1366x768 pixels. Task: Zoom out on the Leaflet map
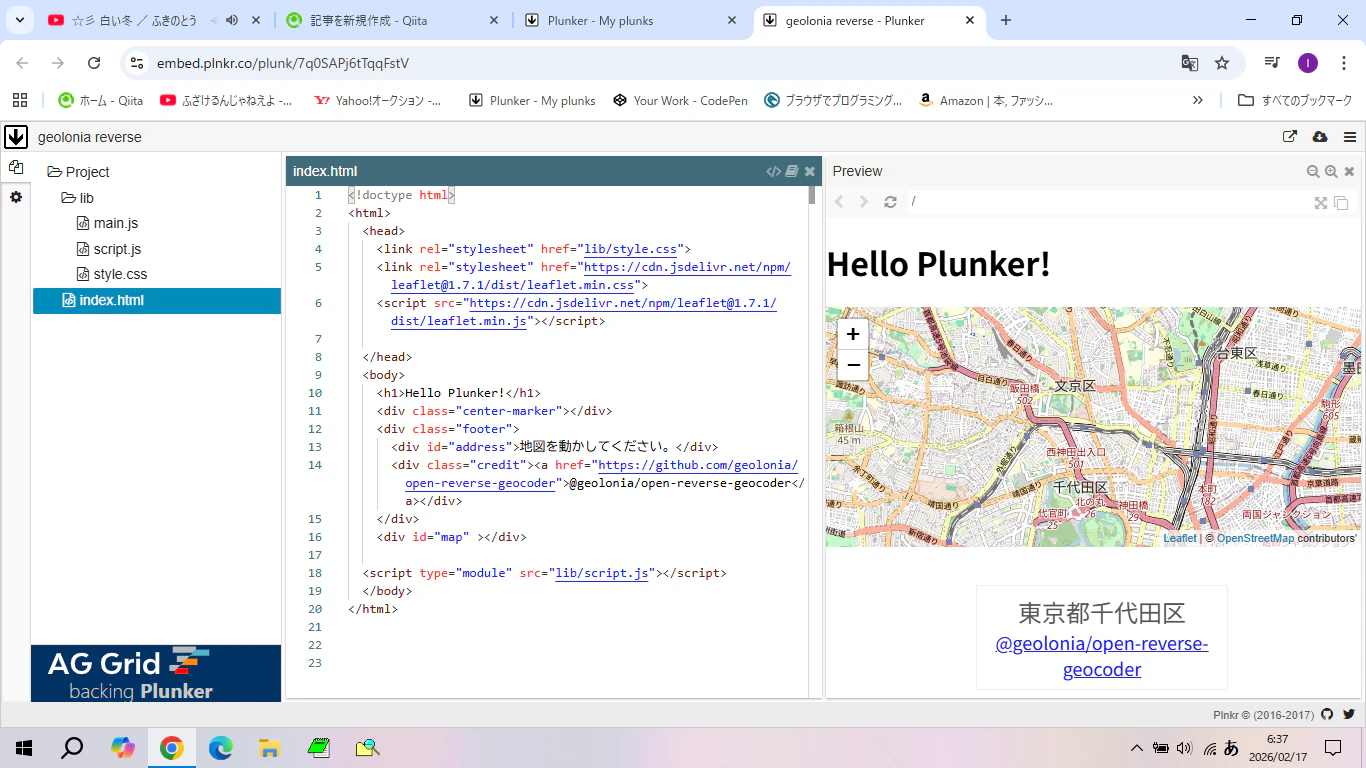coord(853,365)
